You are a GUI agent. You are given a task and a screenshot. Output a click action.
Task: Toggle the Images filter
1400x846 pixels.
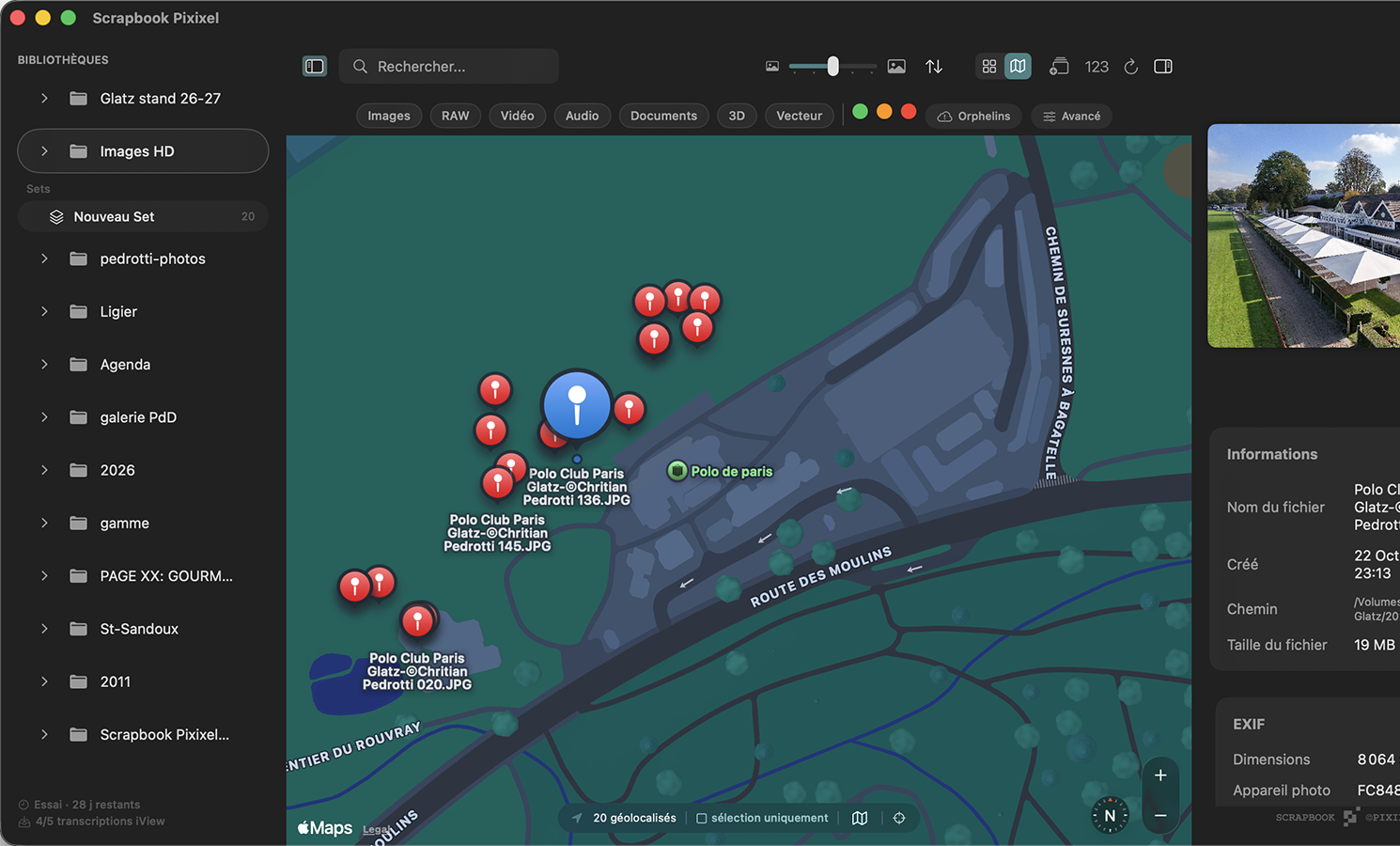(389, 116)
